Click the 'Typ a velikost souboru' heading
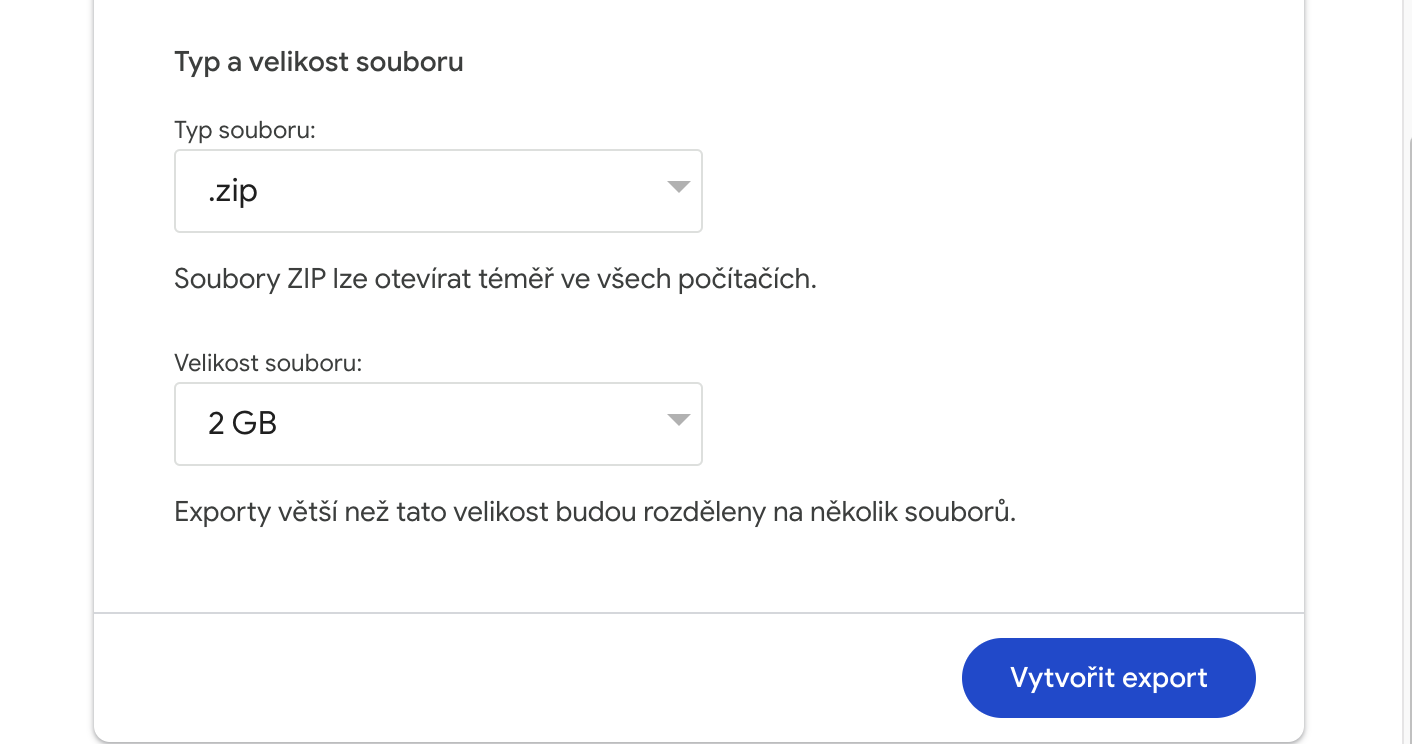 tap(318, 62)
